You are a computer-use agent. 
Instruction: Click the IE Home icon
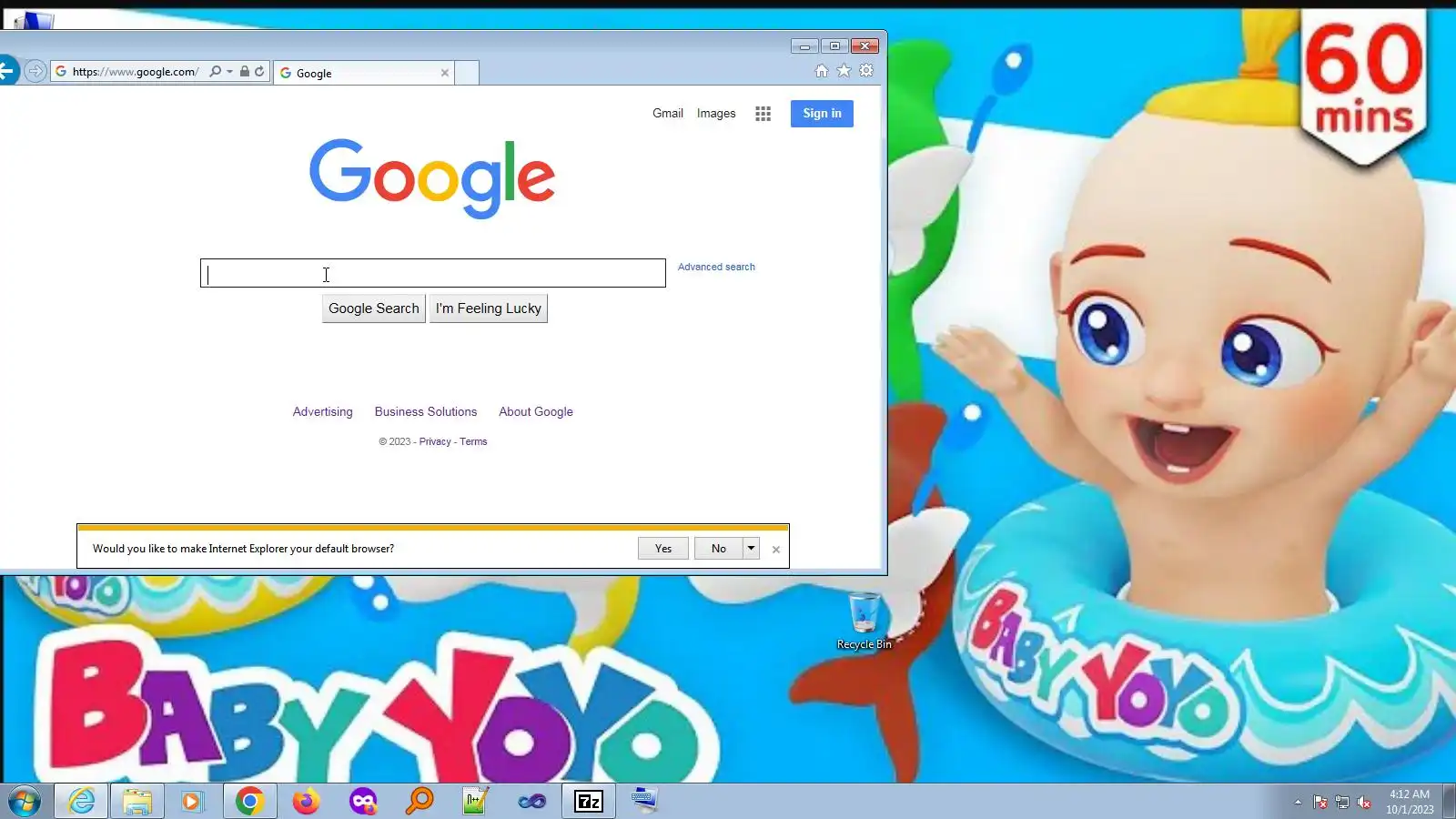click(822, 71)
